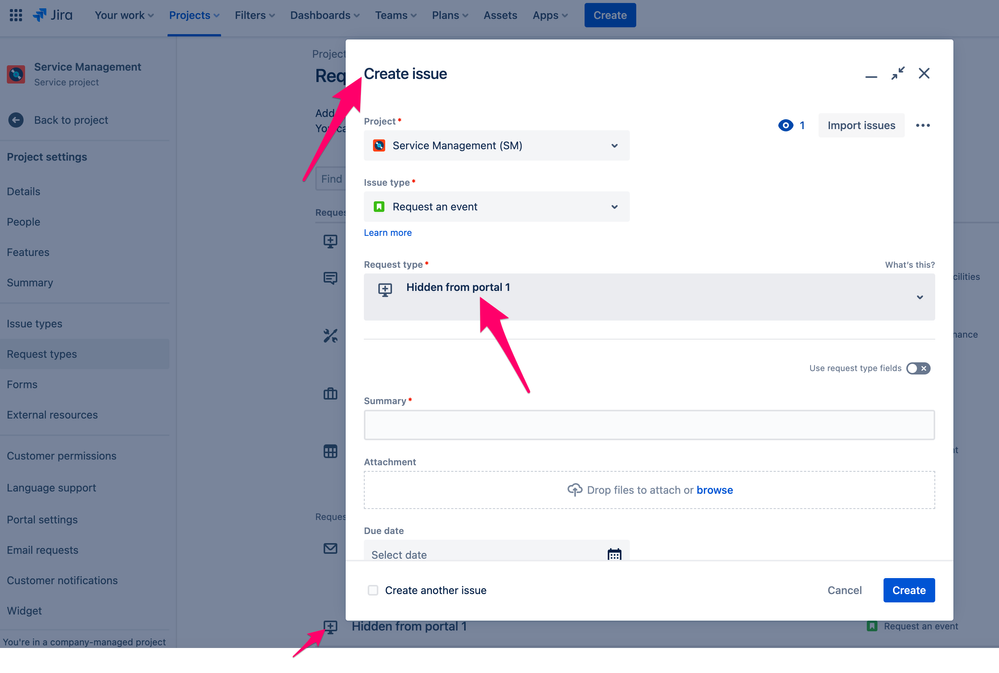The image size is (999, 673).
Task: Click the briefcase request type icon
Action: pyautogui.click(x=330, y=394)
